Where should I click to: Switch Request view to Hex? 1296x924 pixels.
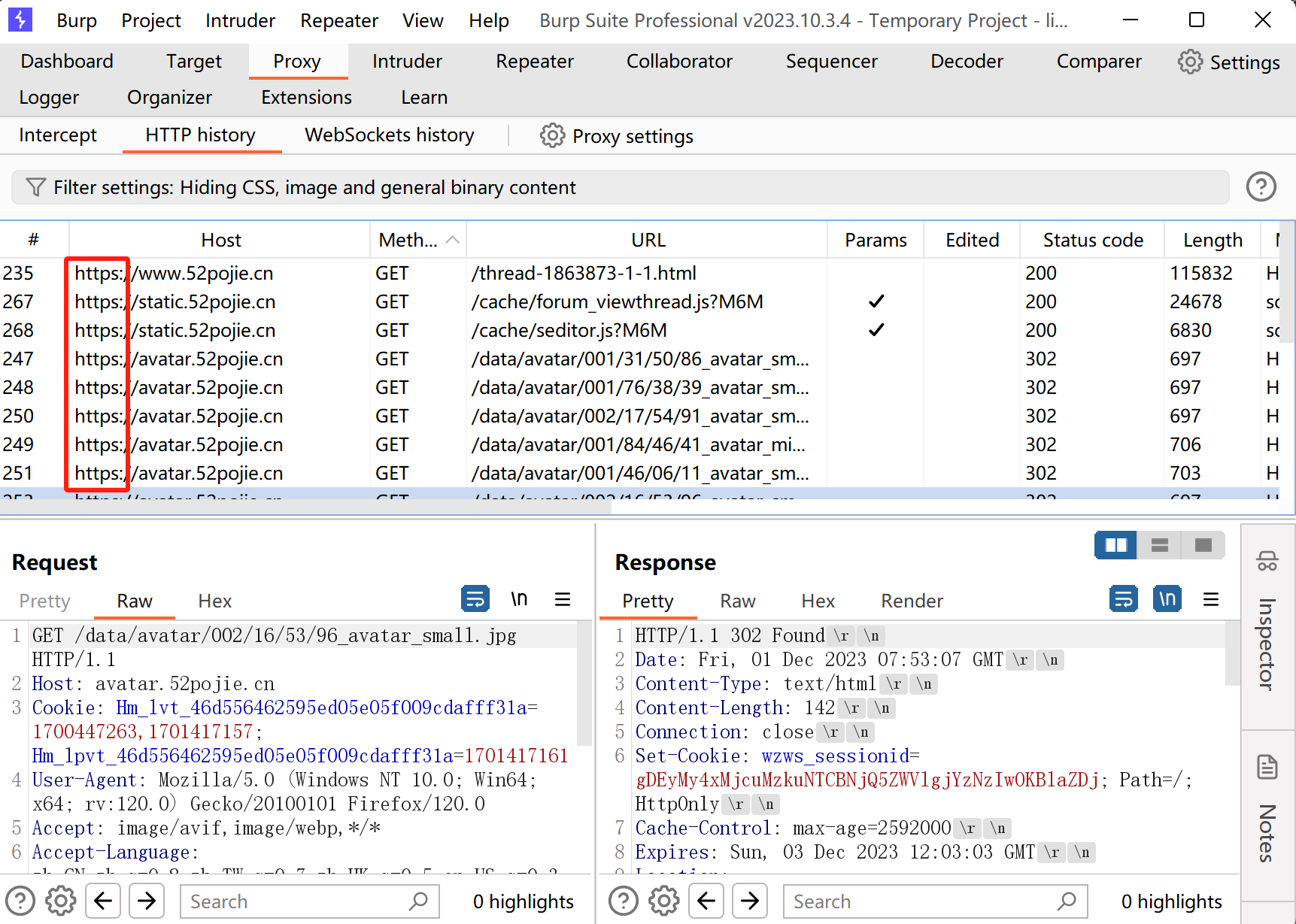pyautogui.click(x=214, y=601)
